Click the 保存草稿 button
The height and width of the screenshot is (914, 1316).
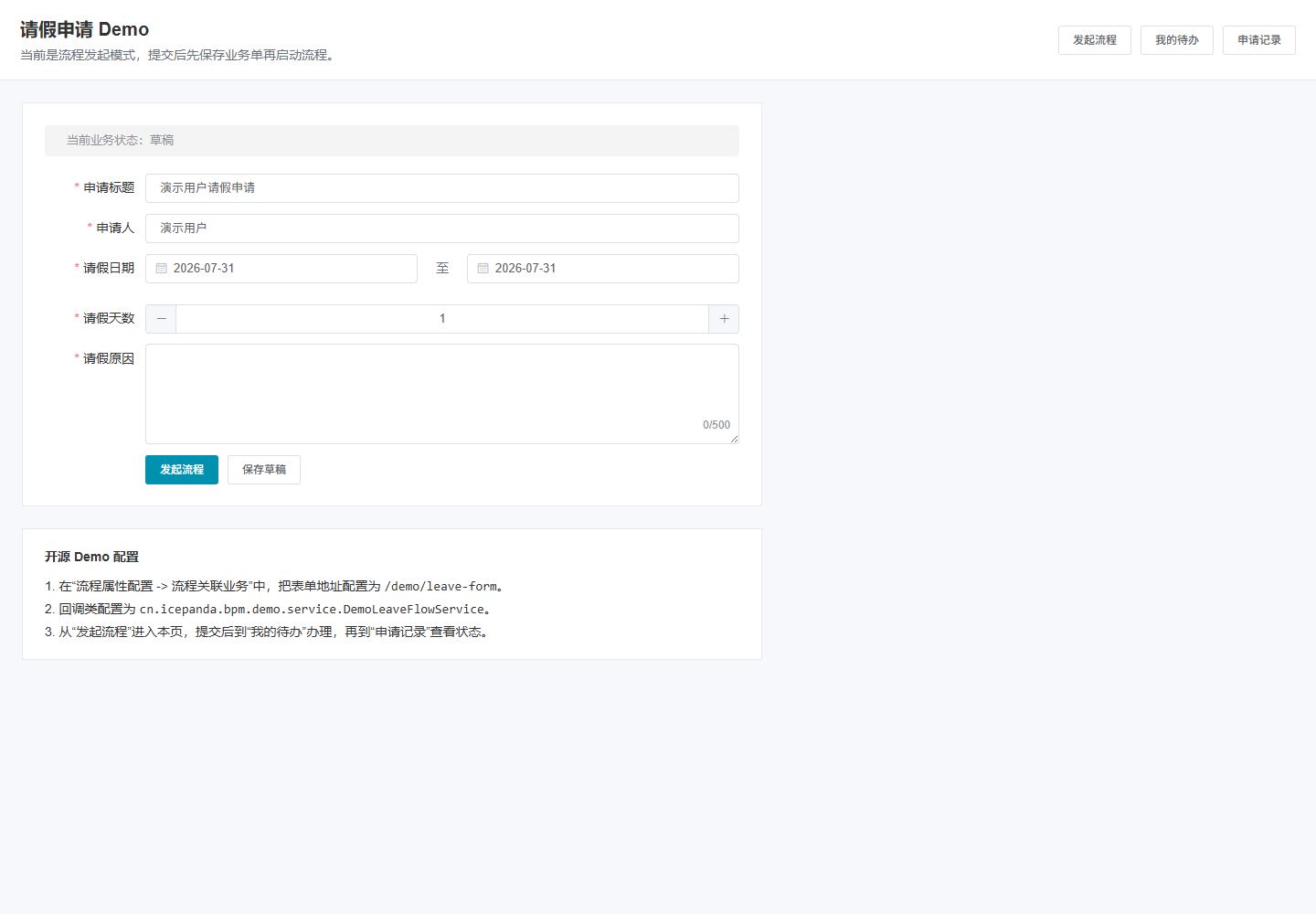coord(264,470)
